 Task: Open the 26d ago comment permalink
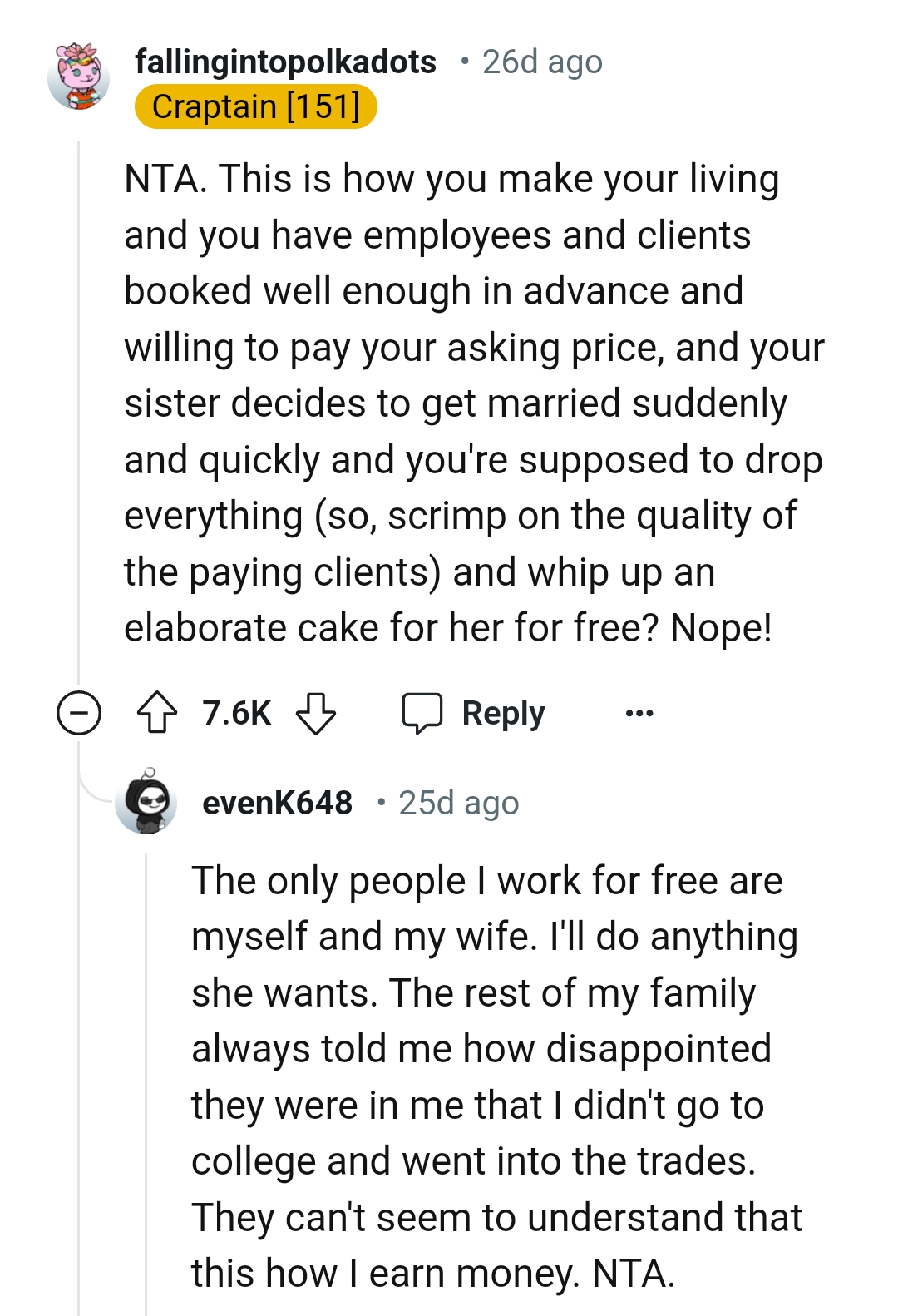coord(541,60)
